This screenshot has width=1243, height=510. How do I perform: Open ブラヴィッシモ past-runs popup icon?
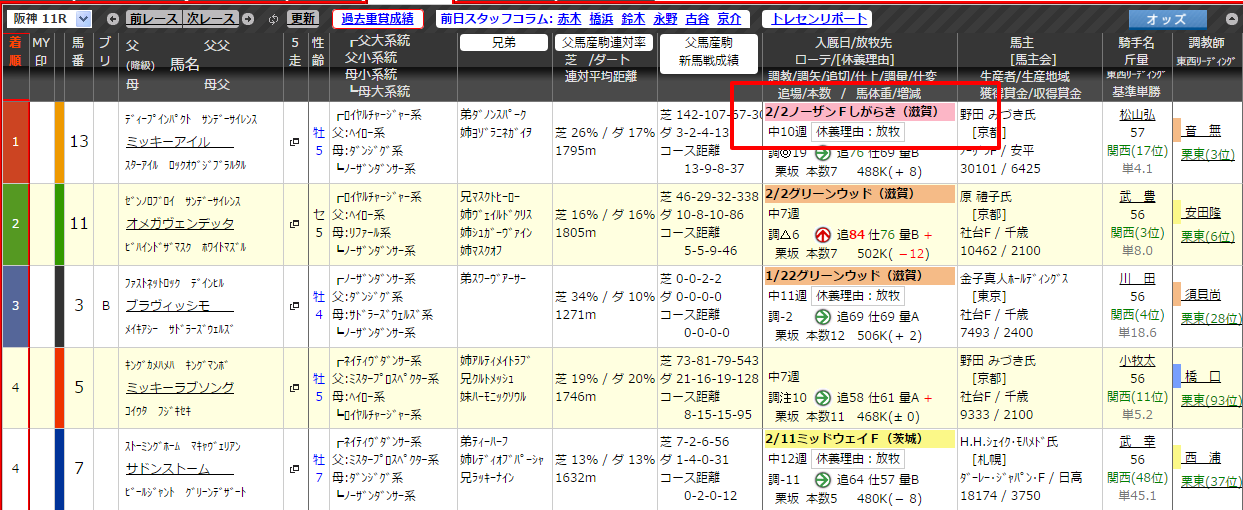pos(294,306)
